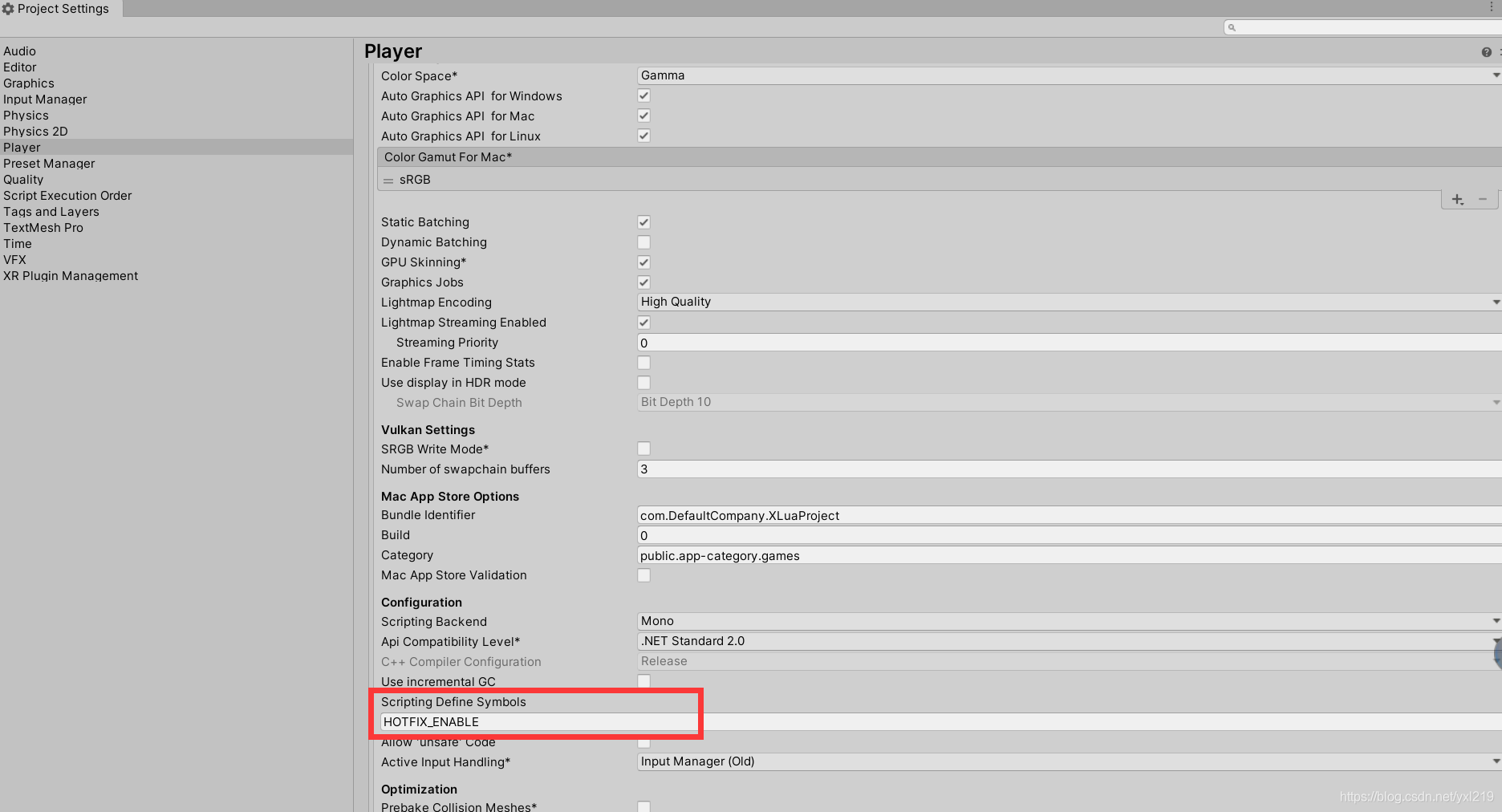1502x812 pixels.
Task: Enable Mac App Store Validation checkbox
Action: point(643,575)
